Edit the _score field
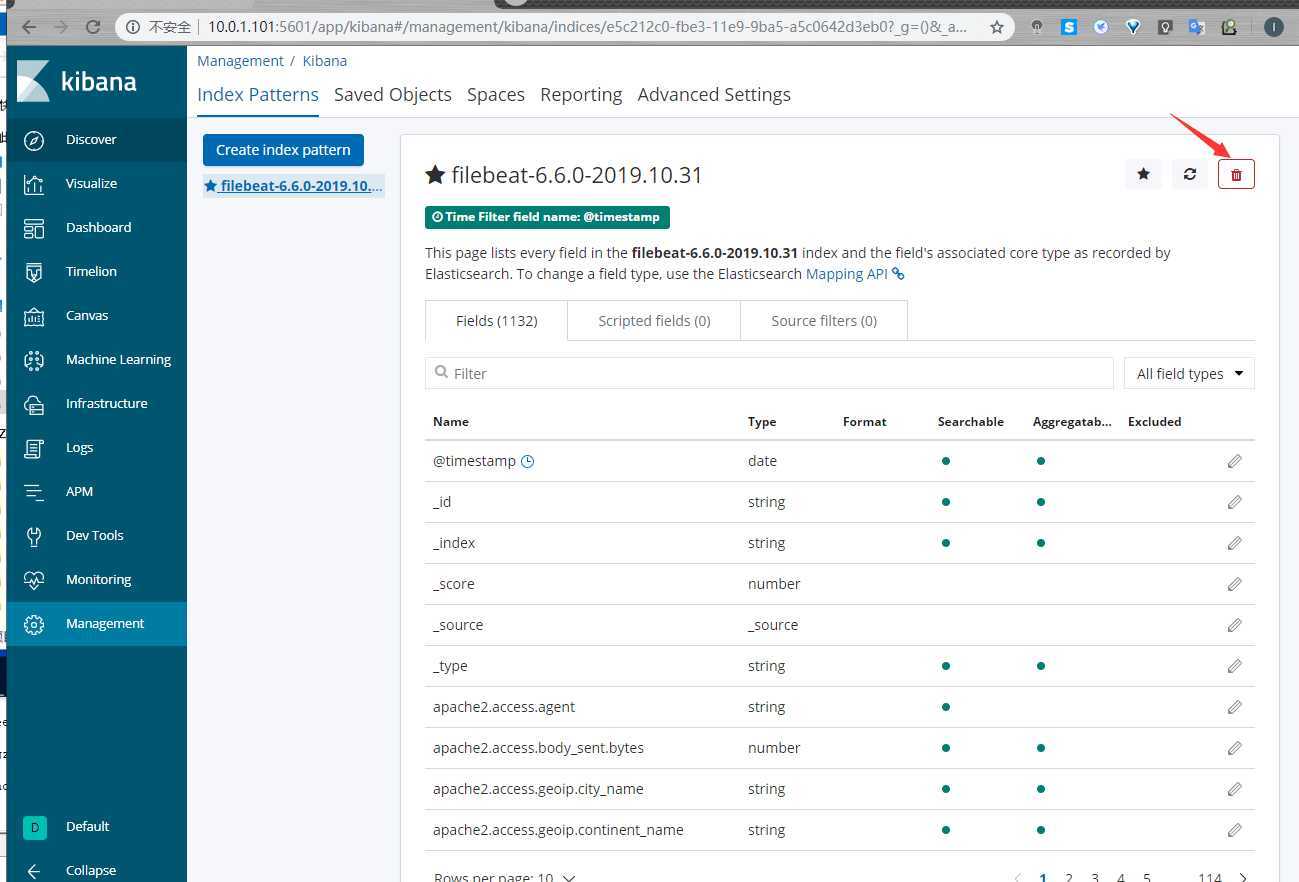Image resolution: width=1299 pixels, height=882 pixels. 1235,584
